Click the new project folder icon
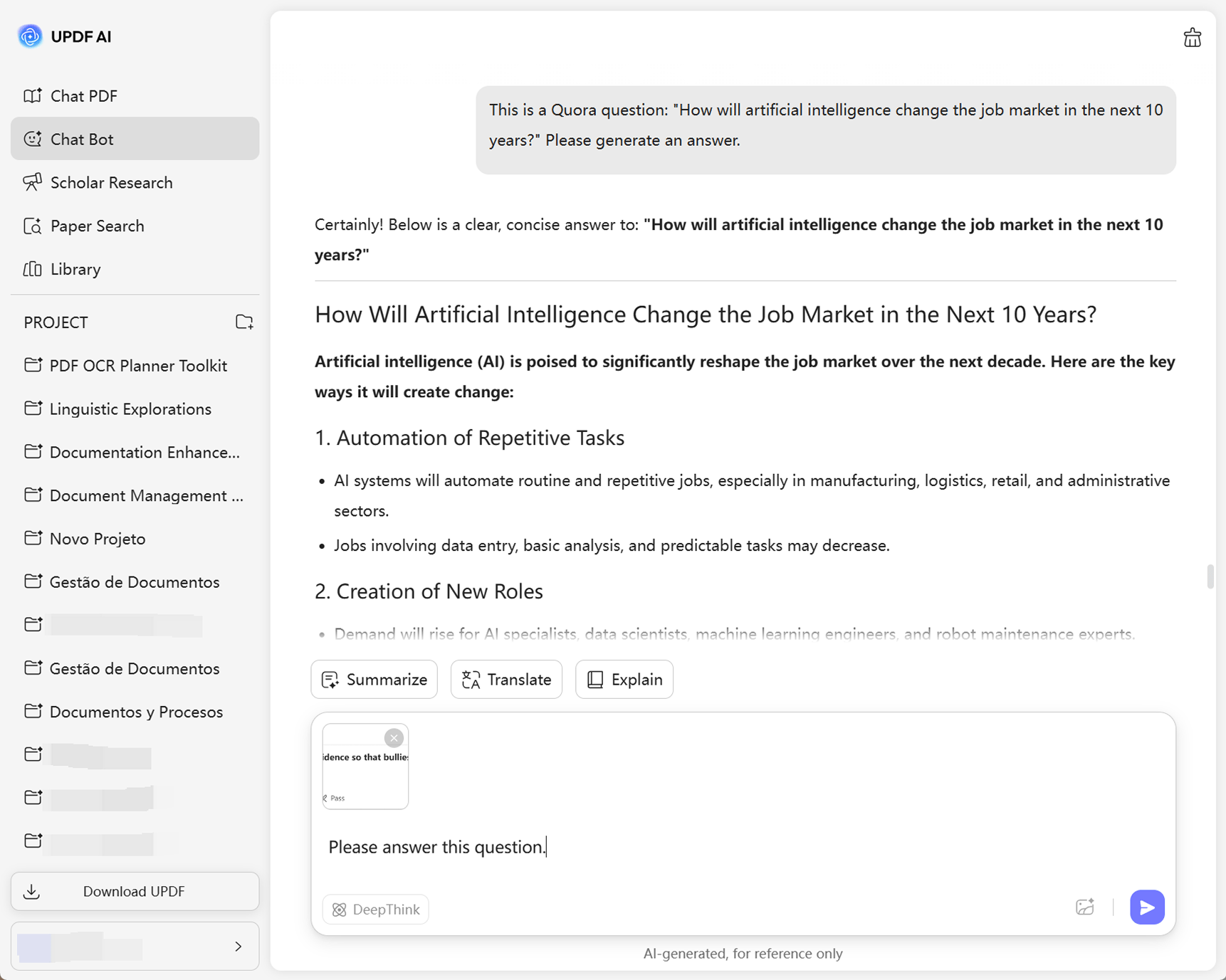 coord(244,322)
